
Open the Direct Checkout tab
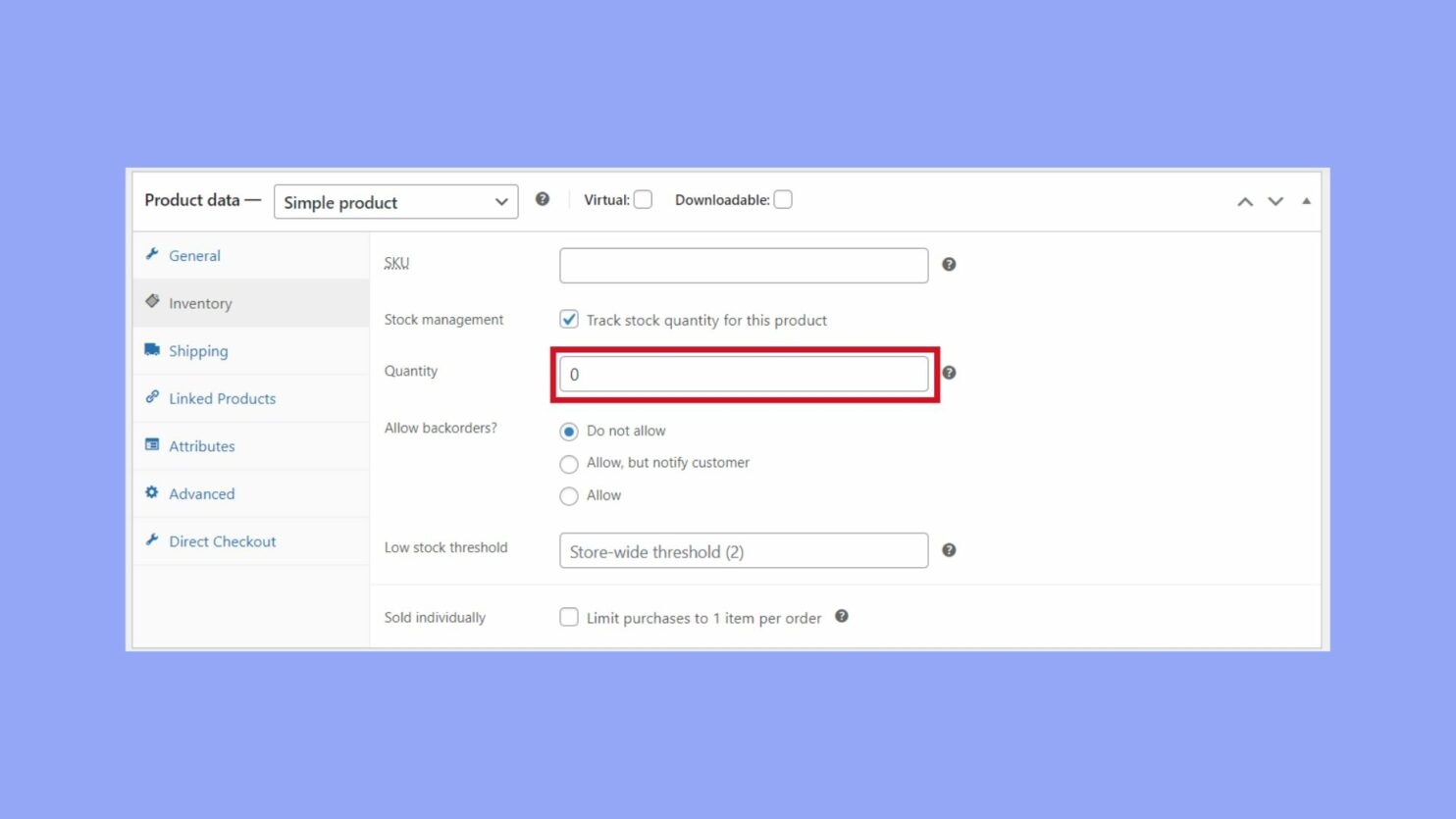(223, 540)
